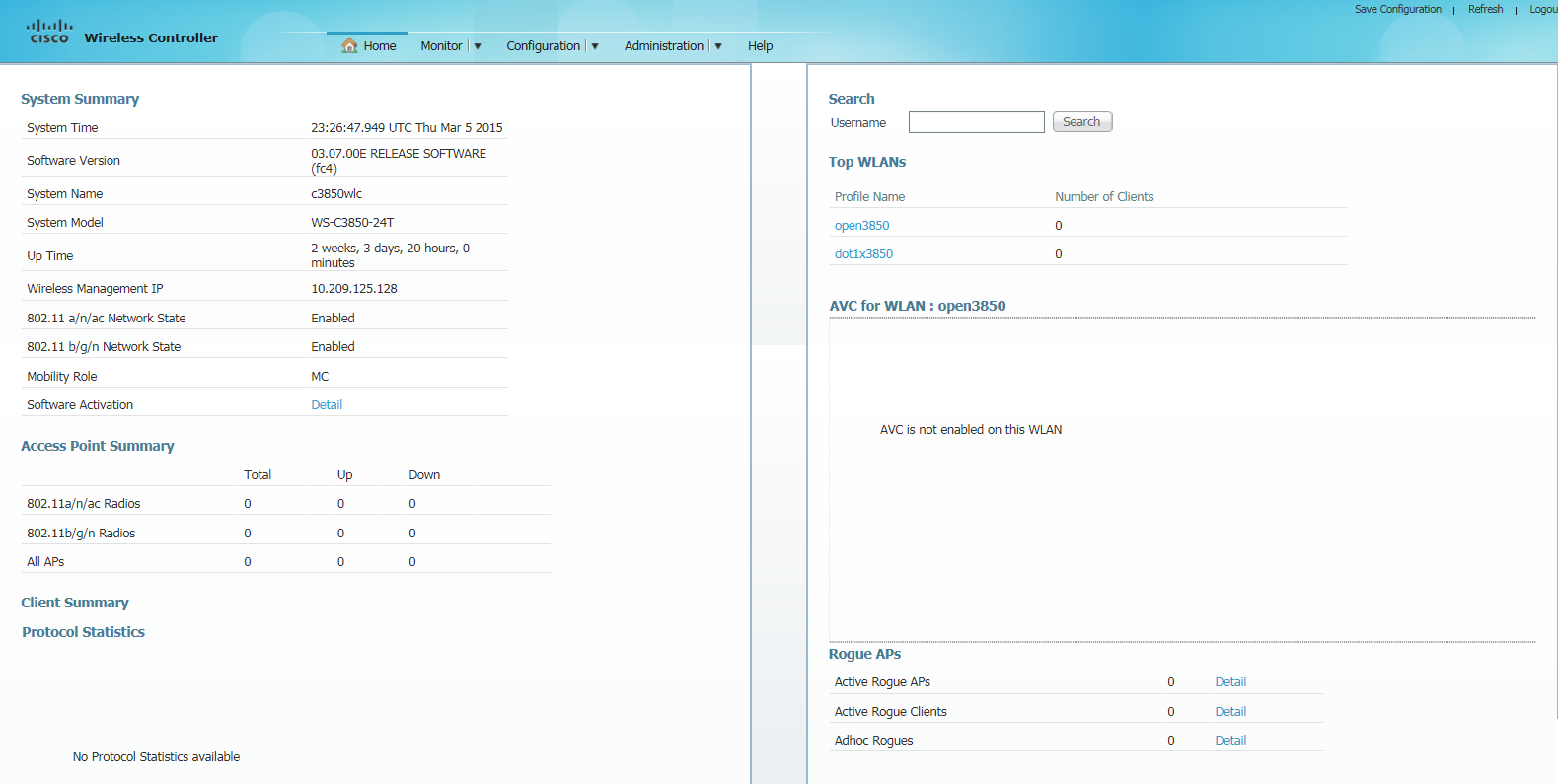Open Detail for Active Rogue APs
Image resolution: width=1558 pixels, height=784 pixels.
tap(1230, 682)
